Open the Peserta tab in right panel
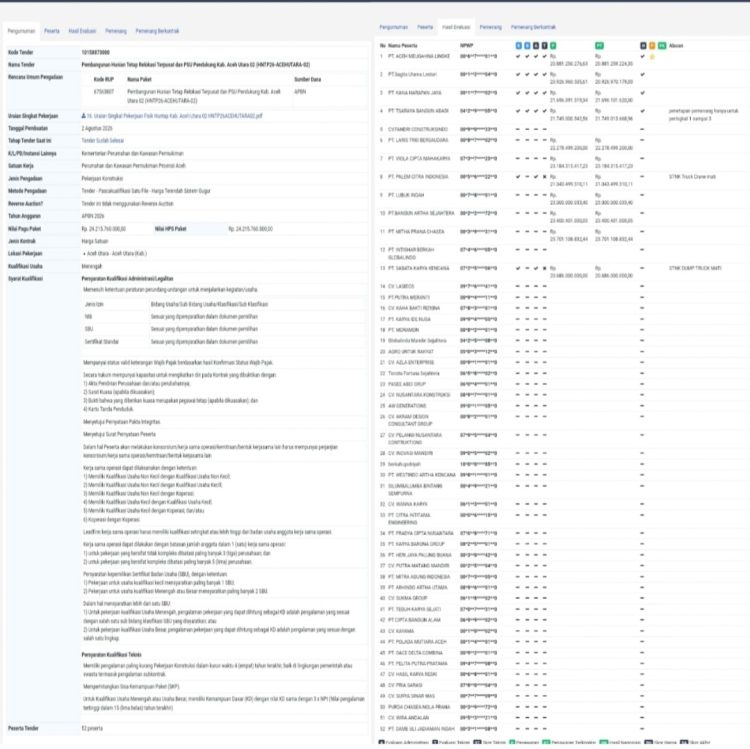Screen dimensions: 750x749 click(x=425, y=27)
